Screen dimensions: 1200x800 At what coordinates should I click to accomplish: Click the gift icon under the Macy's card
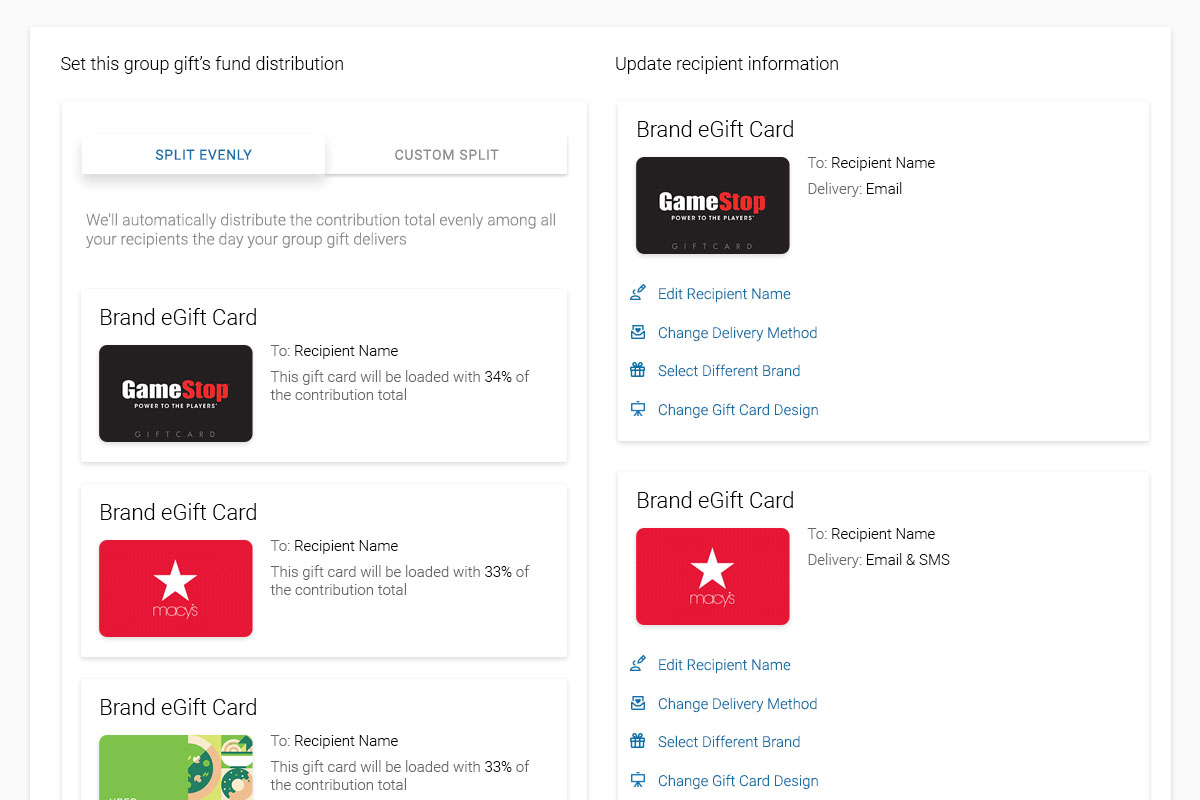(x=638, y=741)
